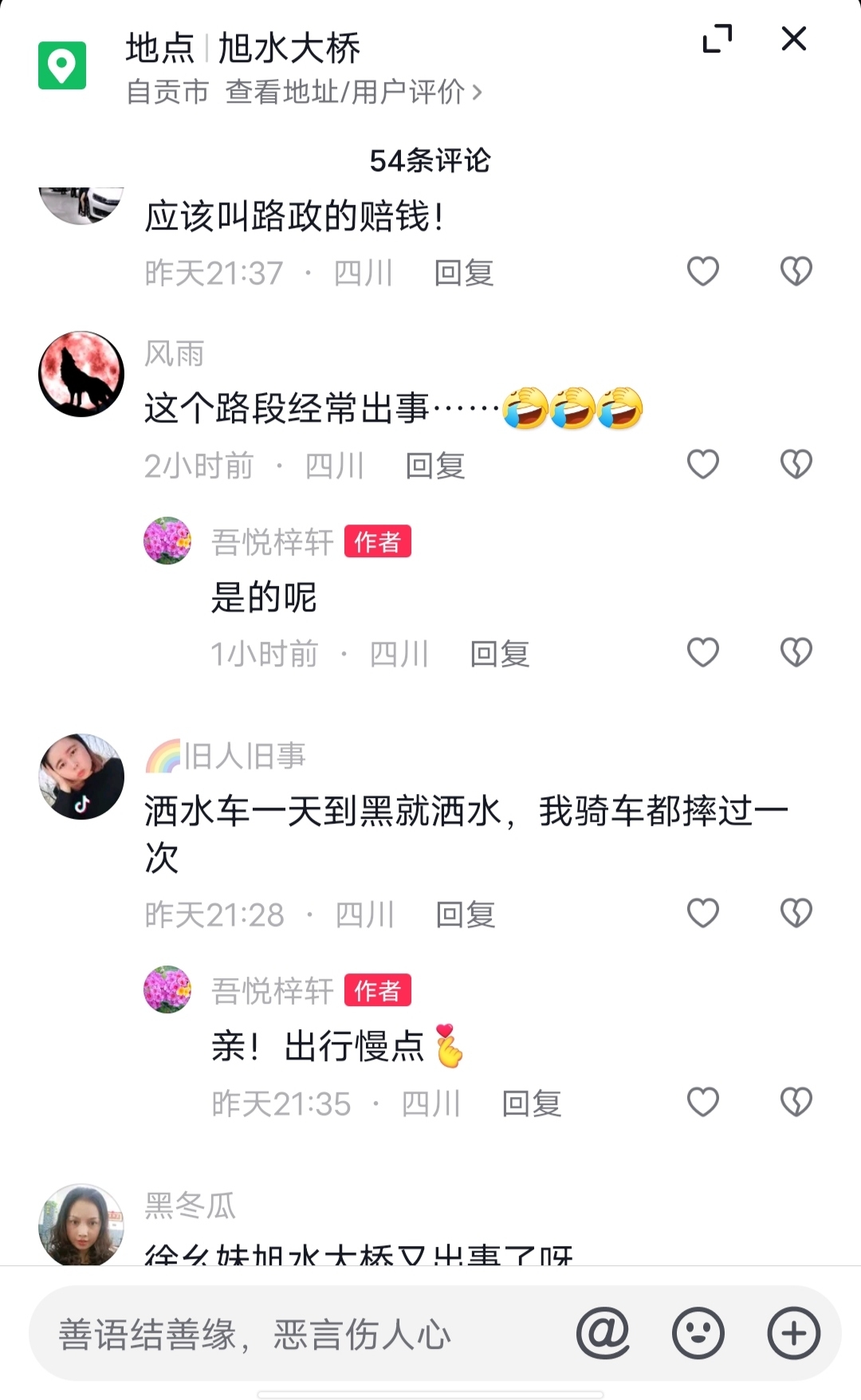Focus the 善语结善缘 comment input field
861x1400 pixels.
[x=303, y=1334]
